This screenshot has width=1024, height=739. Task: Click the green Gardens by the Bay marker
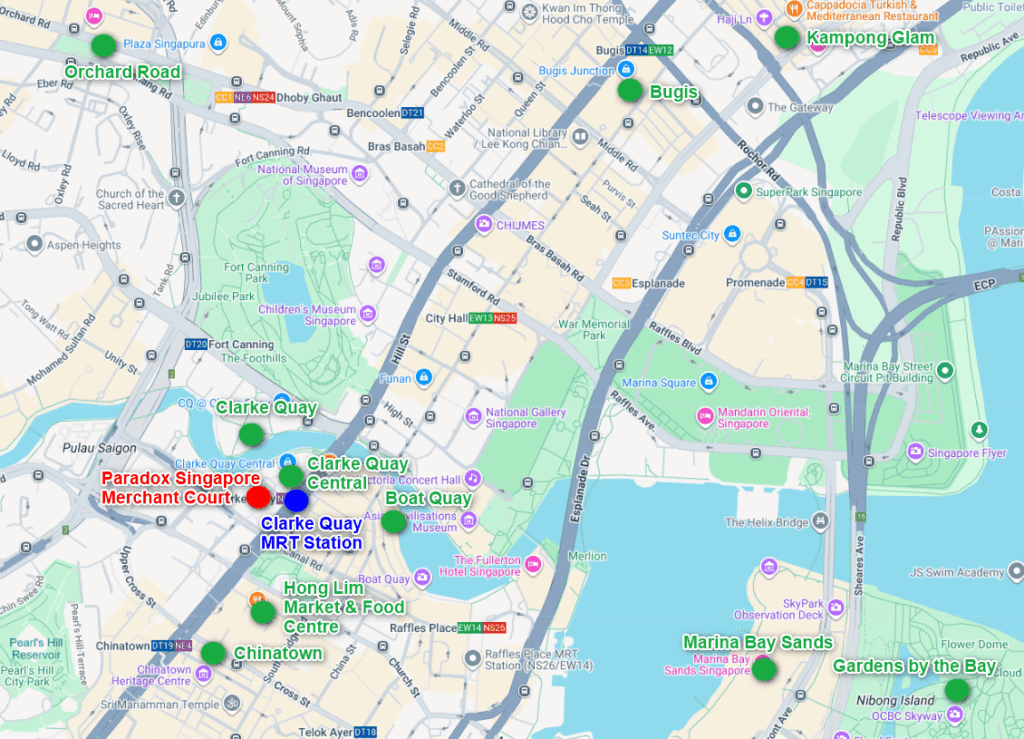click(957, 690)
